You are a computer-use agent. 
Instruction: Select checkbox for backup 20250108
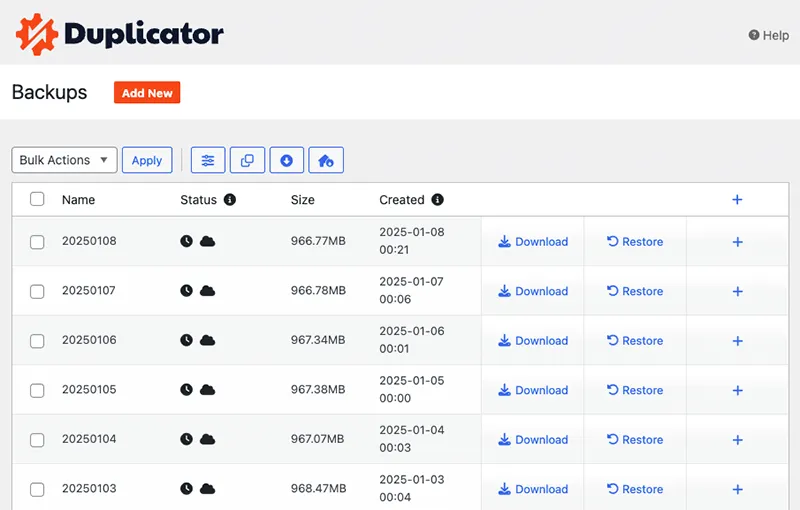coord(37,242)
